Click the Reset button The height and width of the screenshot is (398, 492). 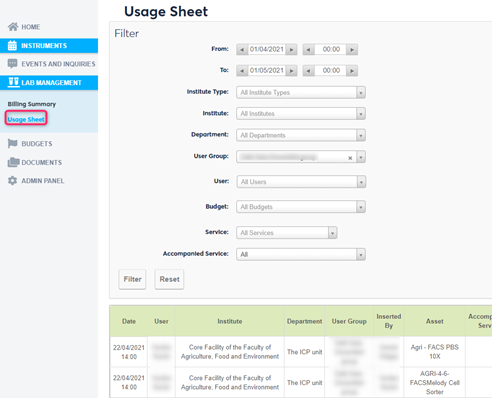click(x=169, y=279)
